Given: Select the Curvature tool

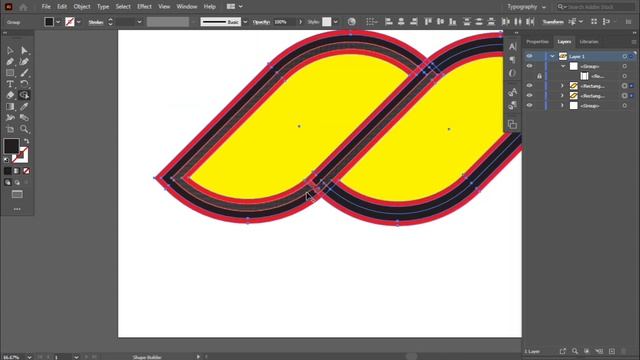Looking at the screenshot, I should pos(24,62).
